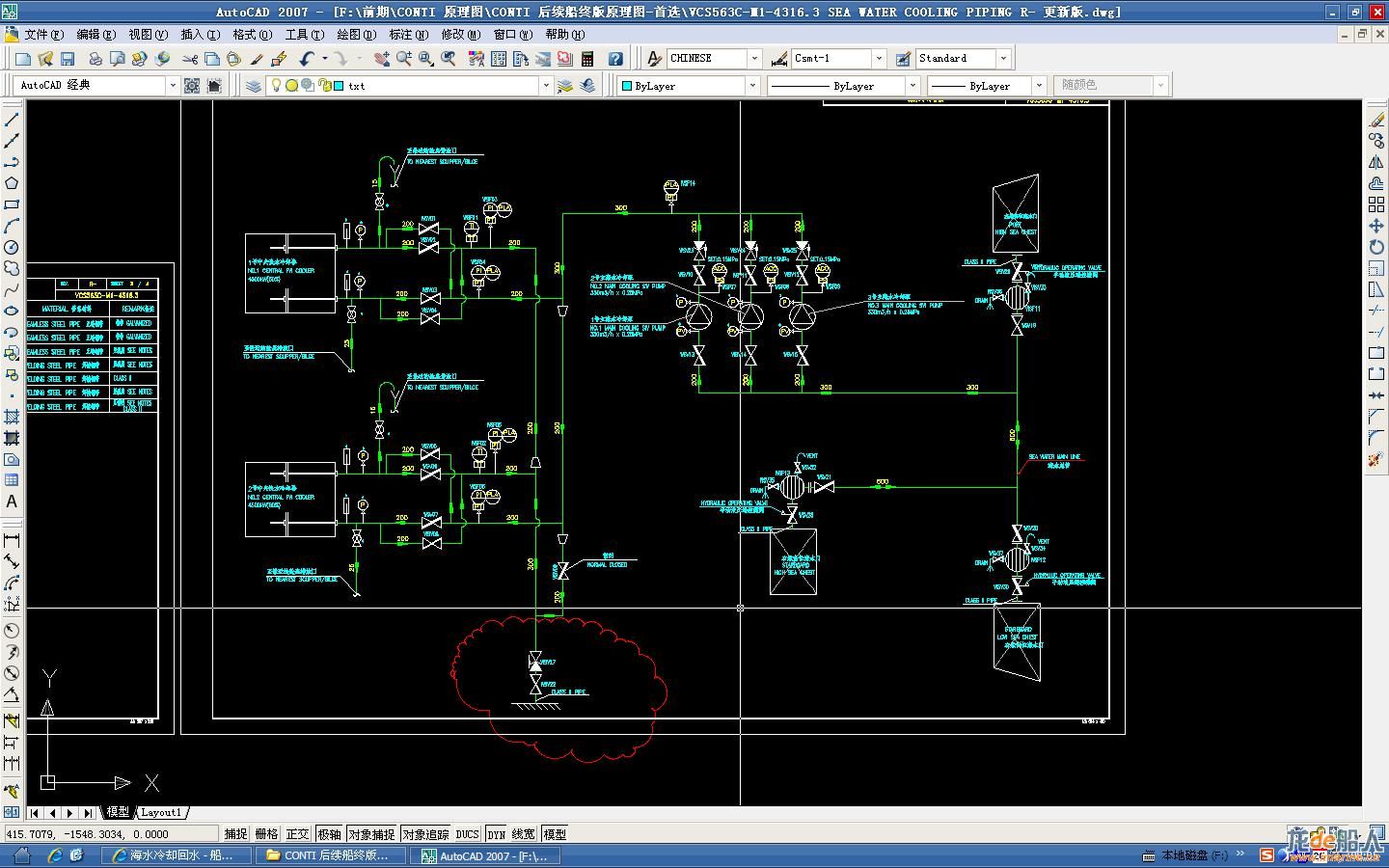The height and width of the screenshot is (868, 1389).
Task: Switch to the Layout1 tab
Action: [x=161, y=812]
